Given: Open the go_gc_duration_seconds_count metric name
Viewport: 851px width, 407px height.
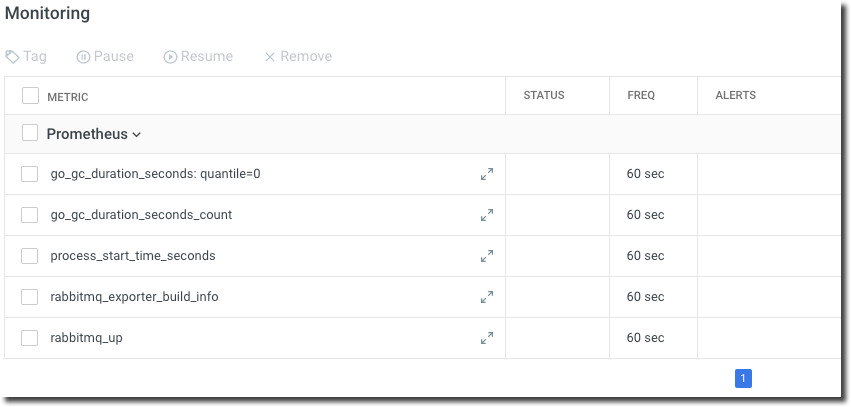Looking at the screenshot, I should point(141,215).
